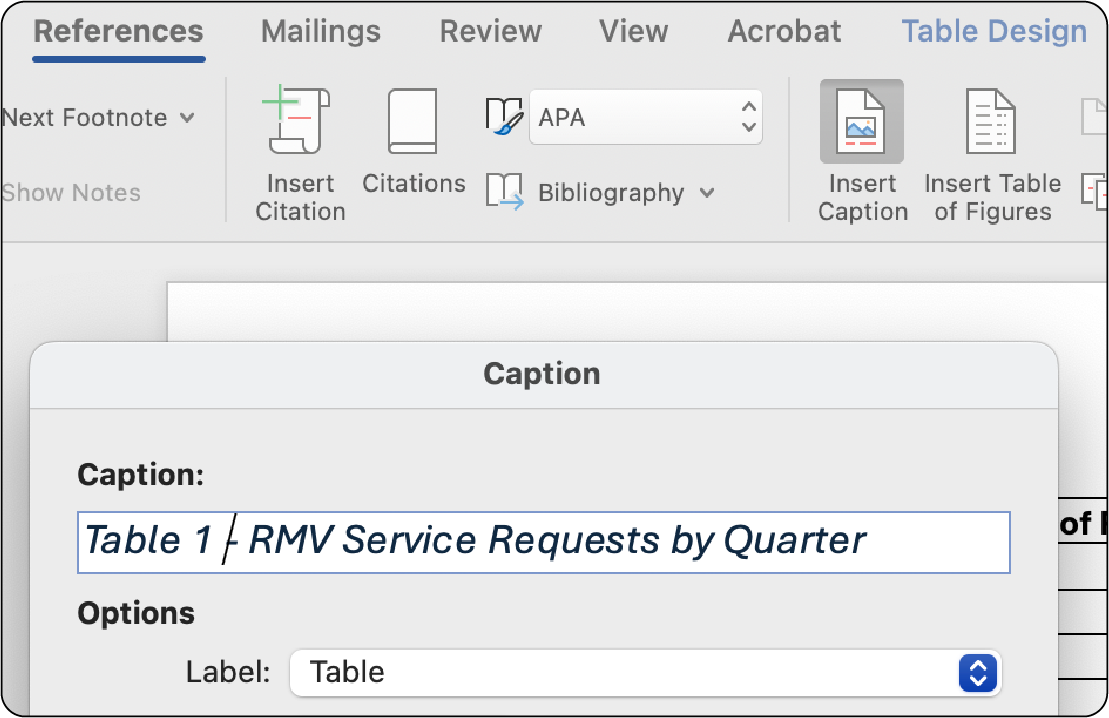The image size is (1109, 718).
Task: Open the Next Footnote dropdown arrow
Action: click(x=186, y=118)
